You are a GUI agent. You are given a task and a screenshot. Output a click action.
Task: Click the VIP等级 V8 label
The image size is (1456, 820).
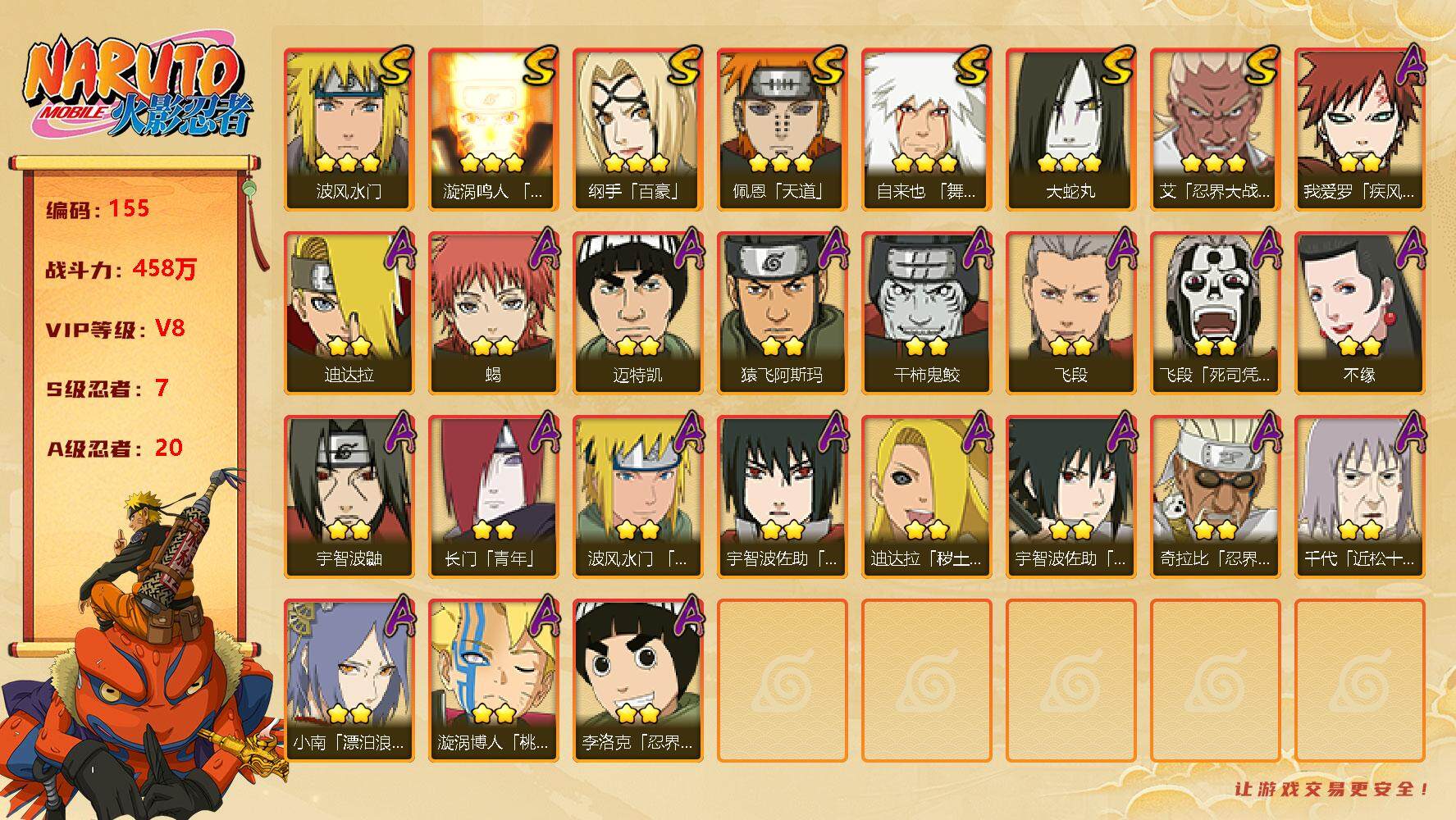click(x=116, y=329)
